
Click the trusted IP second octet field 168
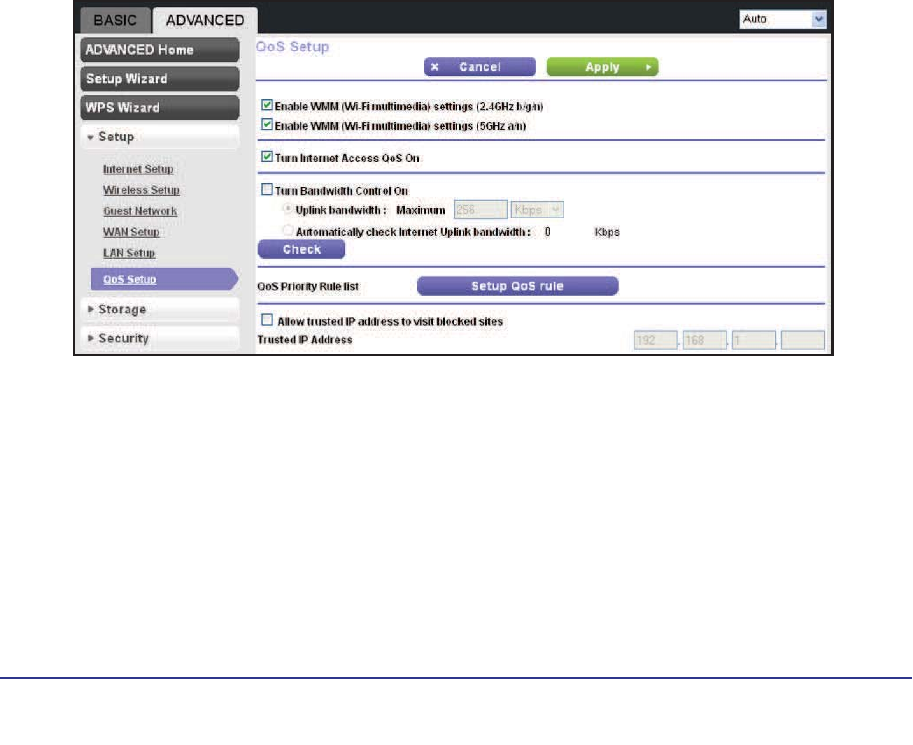pyautogui.click(x=705, y=340)
